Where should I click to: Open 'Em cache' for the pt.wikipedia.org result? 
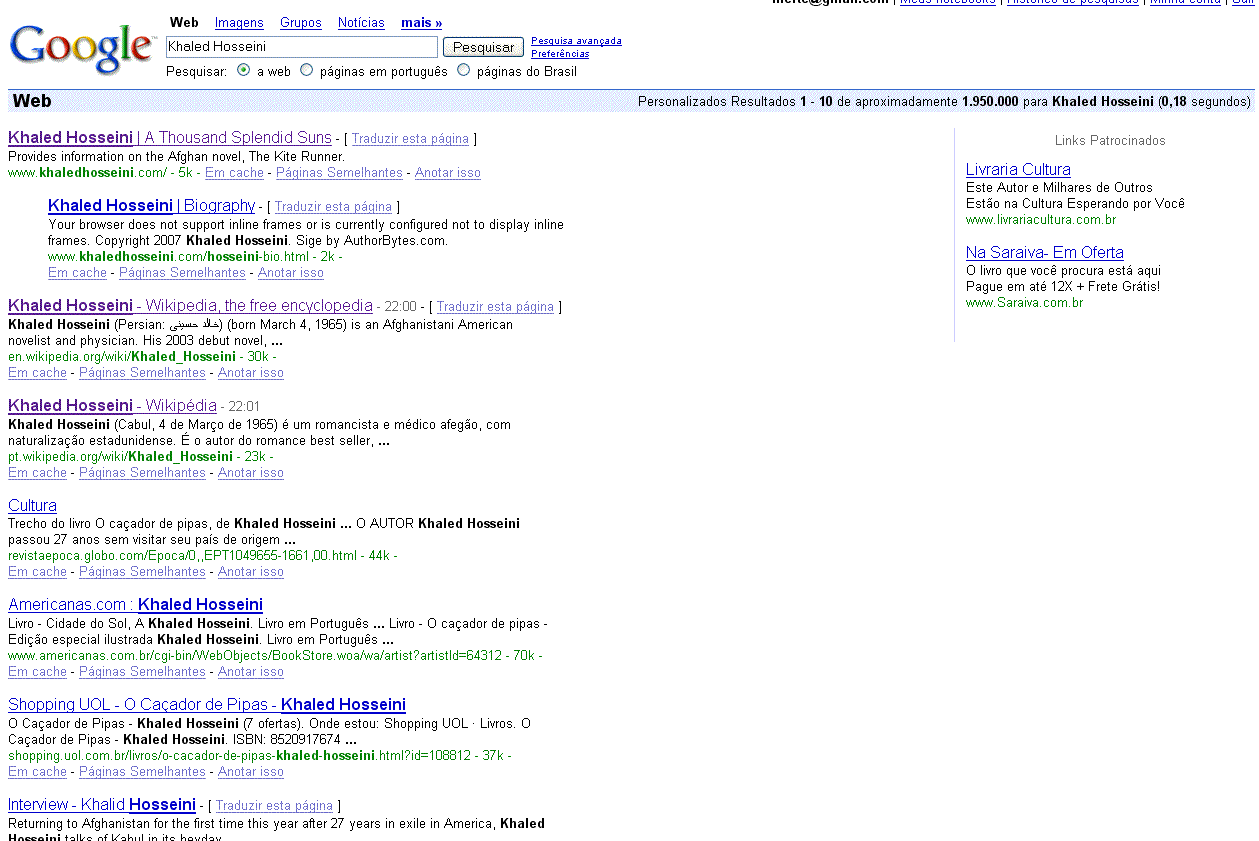(37, 473)
